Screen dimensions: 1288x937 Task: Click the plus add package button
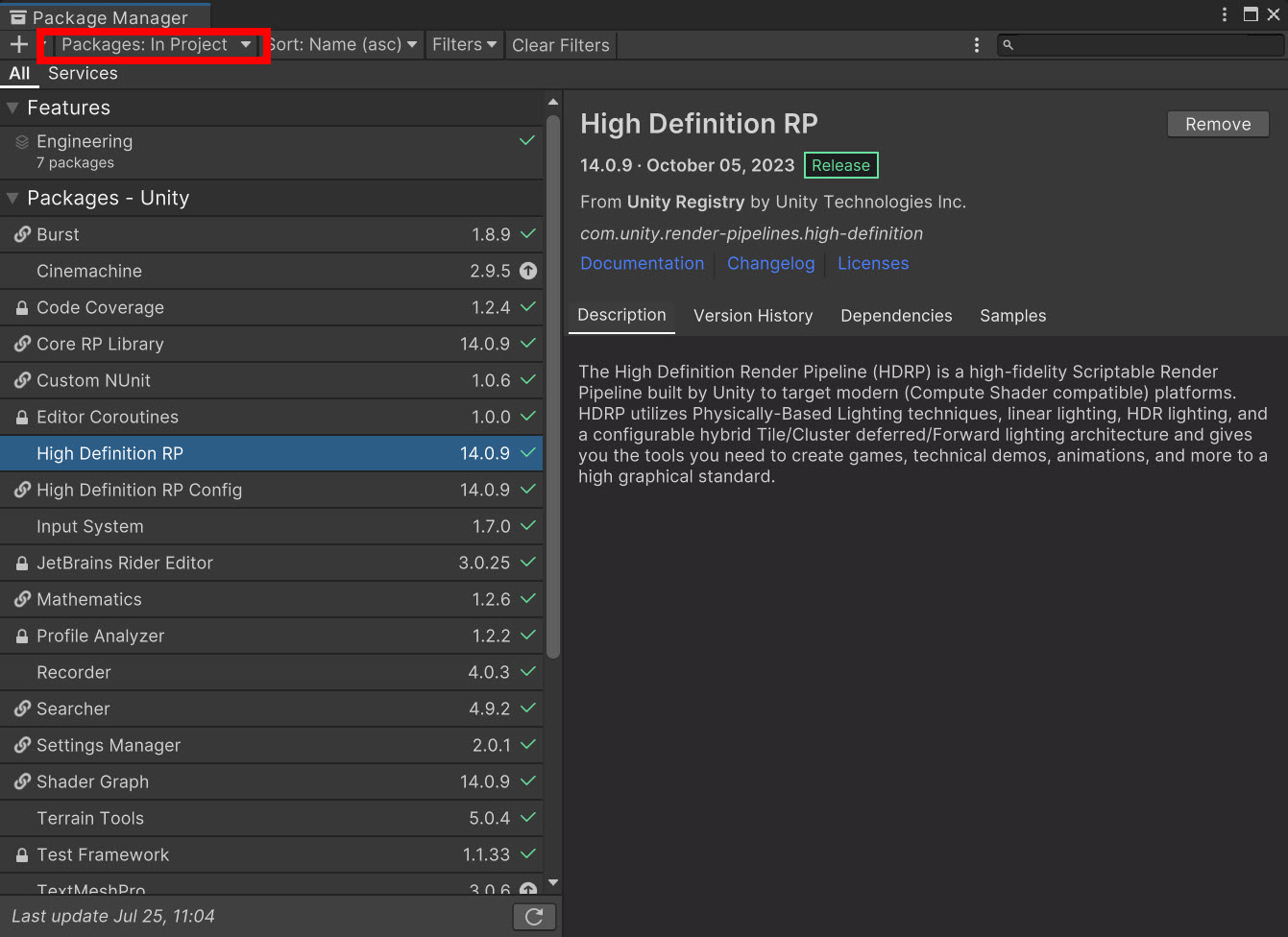[19, 44]
